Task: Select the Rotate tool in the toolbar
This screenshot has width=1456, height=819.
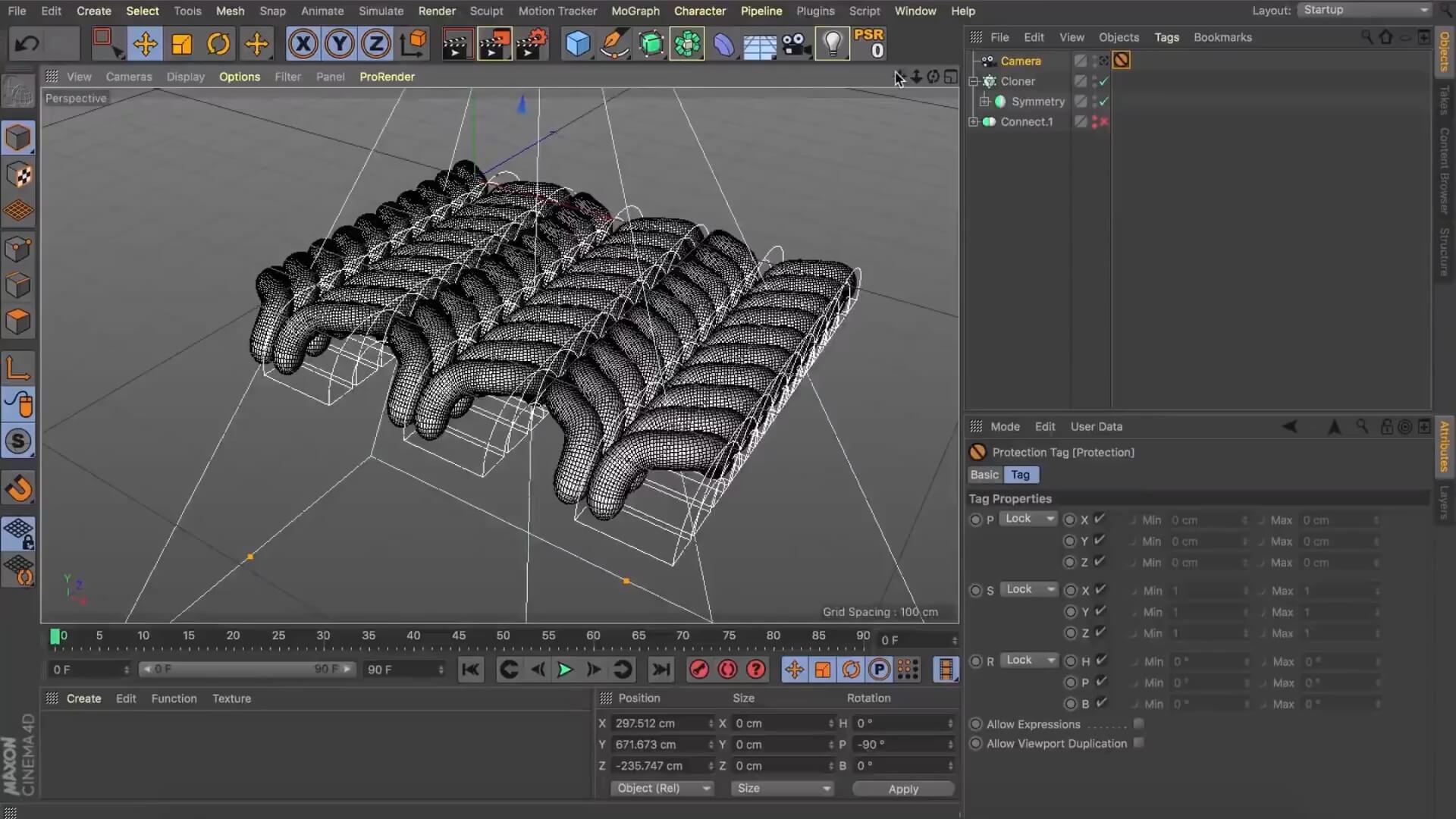Action: (218, 44)
